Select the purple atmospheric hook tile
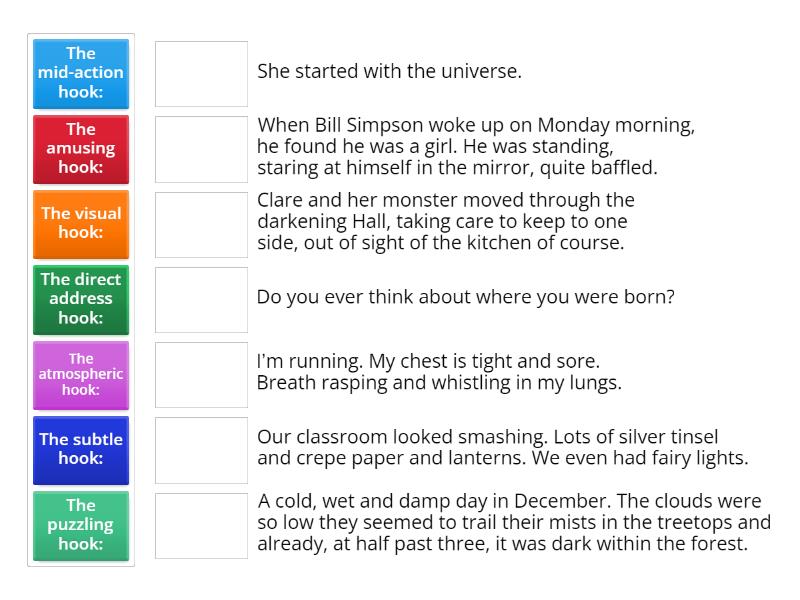 [x=81, y=374]
